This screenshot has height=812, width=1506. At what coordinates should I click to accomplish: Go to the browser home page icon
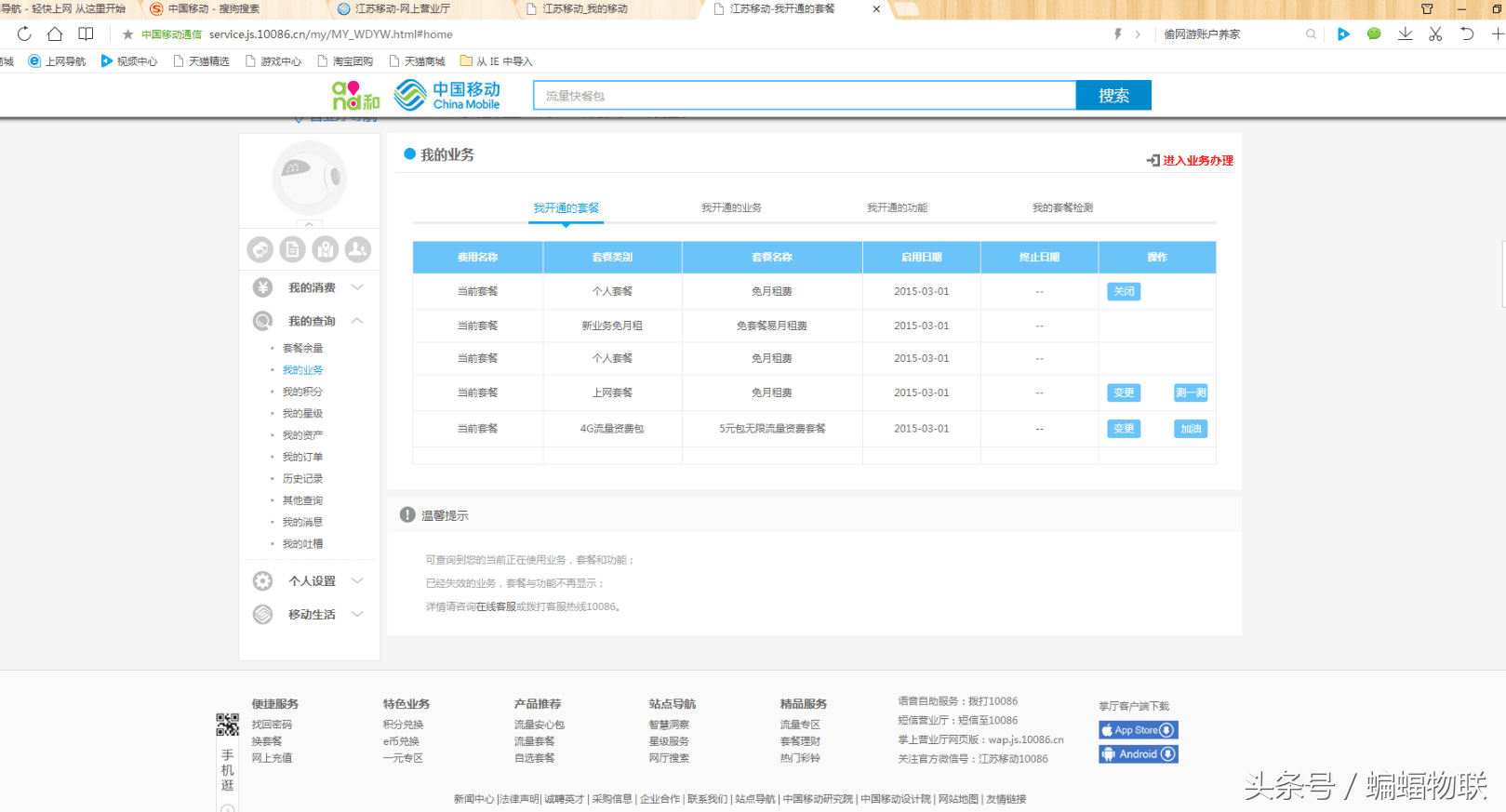55,34
